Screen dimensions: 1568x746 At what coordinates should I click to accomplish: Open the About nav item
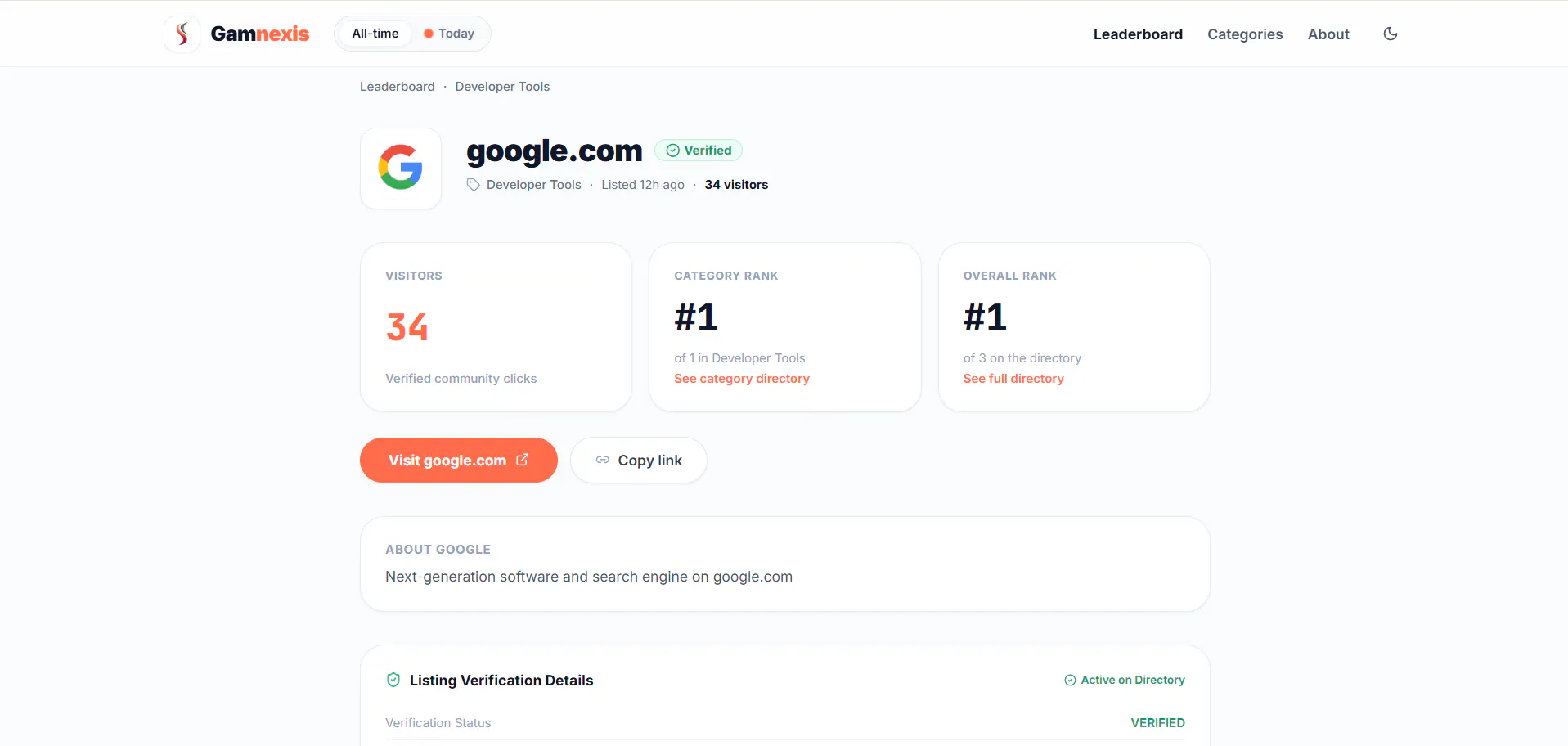pos(1328,34)
